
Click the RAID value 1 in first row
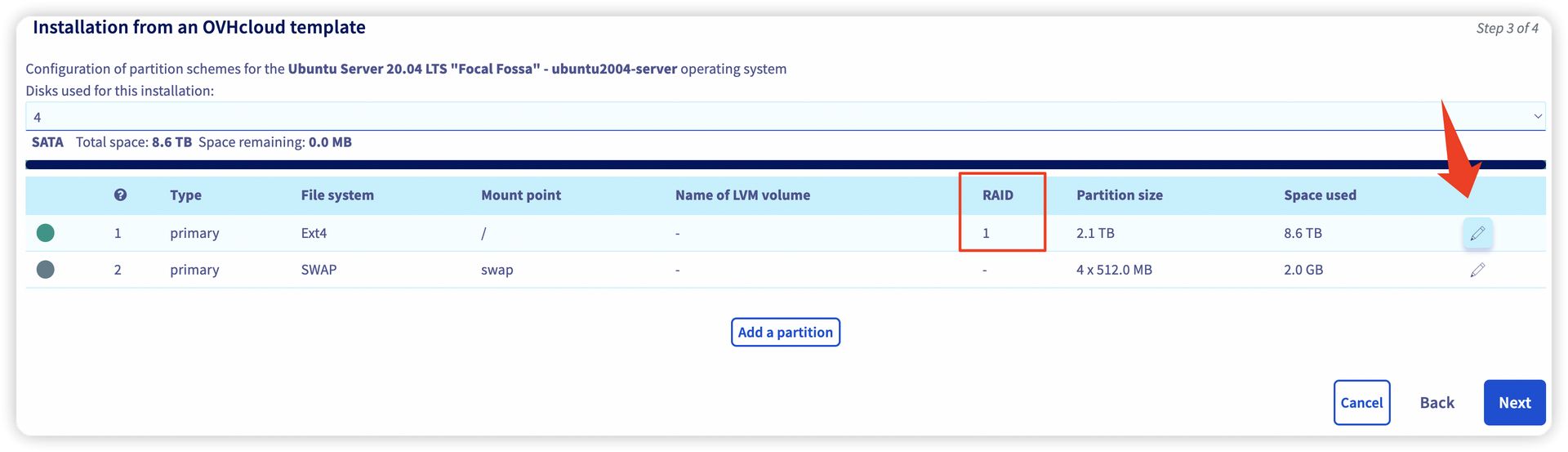pyautogui.click(x=986, y=233)
